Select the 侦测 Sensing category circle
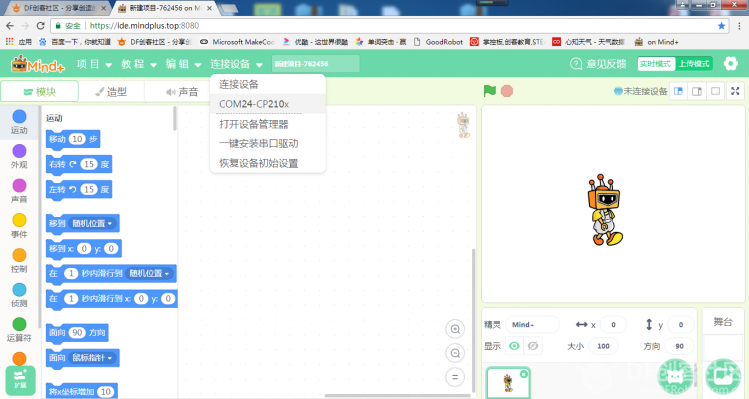This screenshot has width=749, height=399. [19, 290]
